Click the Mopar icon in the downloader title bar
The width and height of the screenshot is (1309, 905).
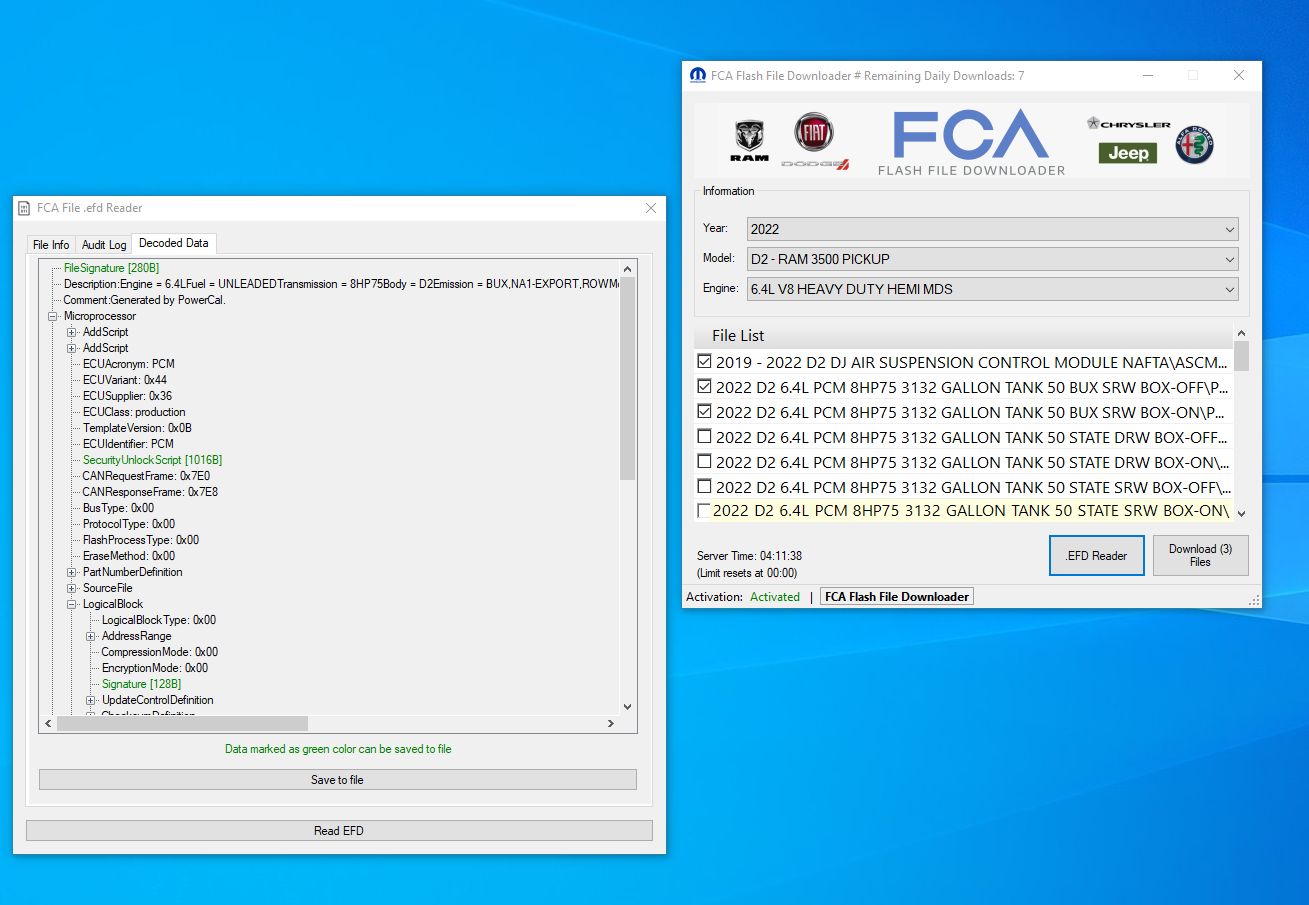click(700, 75)
